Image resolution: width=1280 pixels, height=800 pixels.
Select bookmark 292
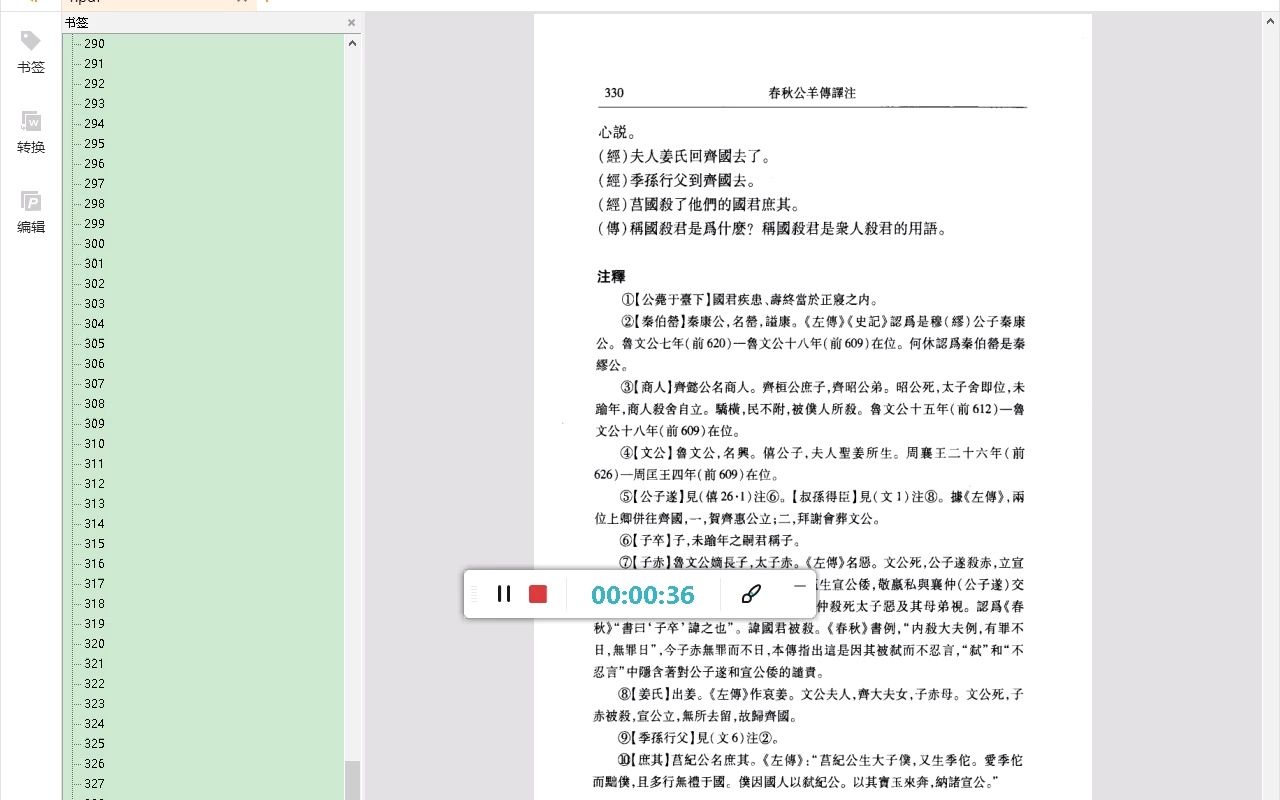coord(94,84)
